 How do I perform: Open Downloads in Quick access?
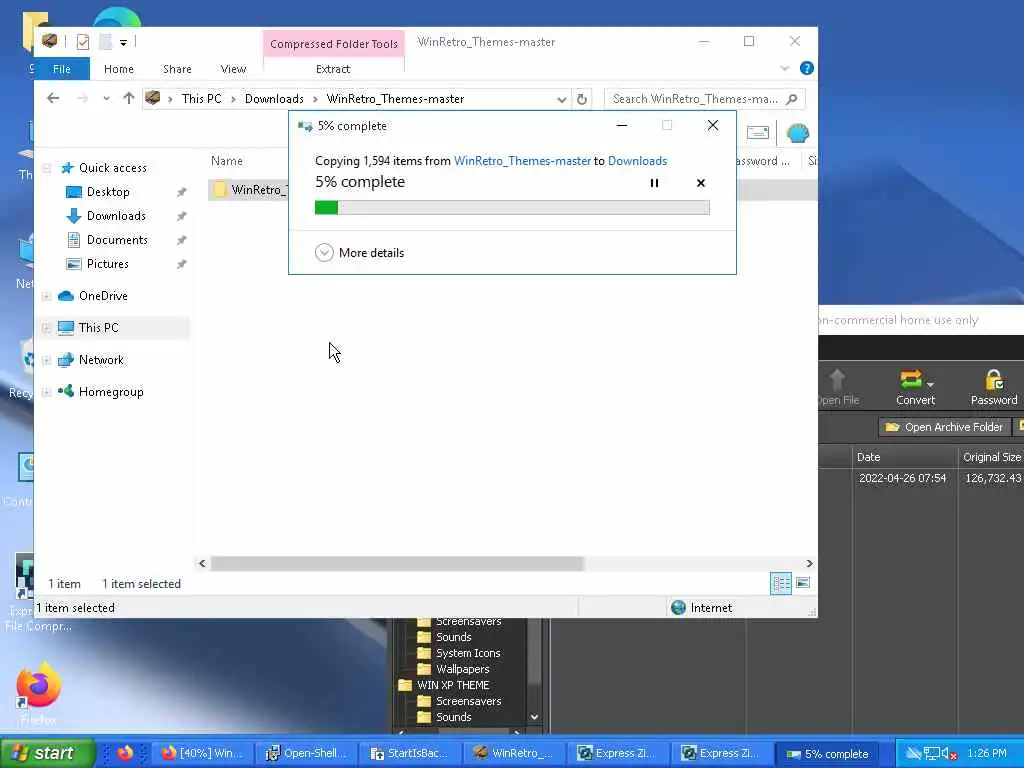click(116, 216)
